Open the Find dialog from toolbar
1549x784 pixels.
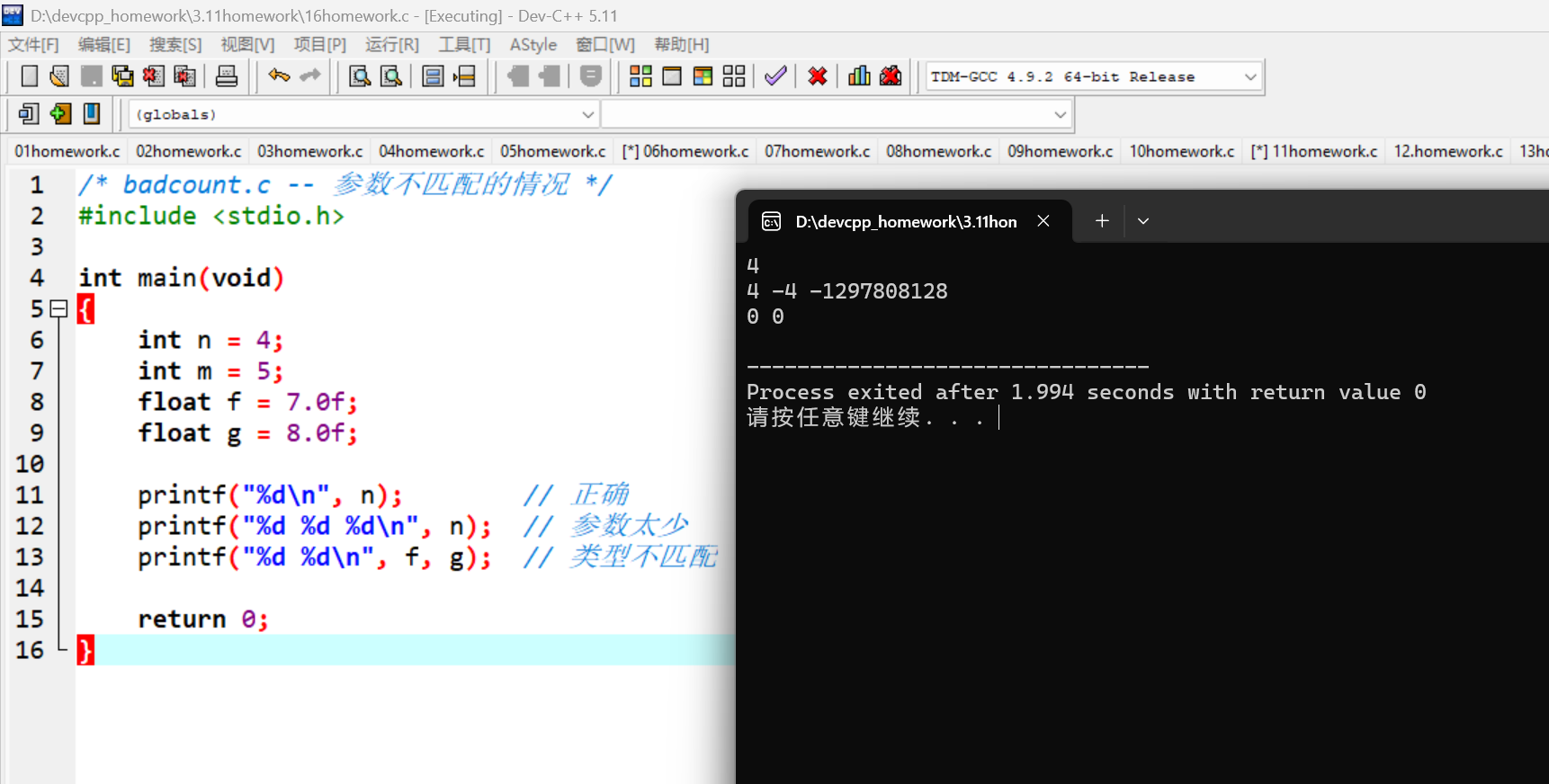(x=360, y=76)
